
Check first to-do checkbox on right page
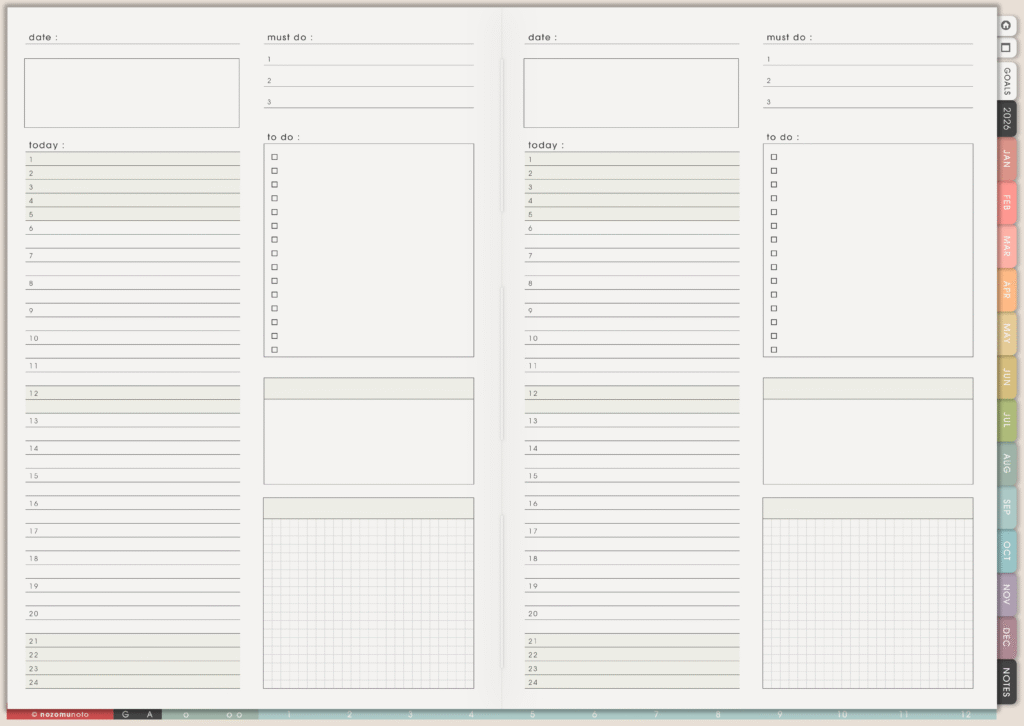[x=773, y=157]
